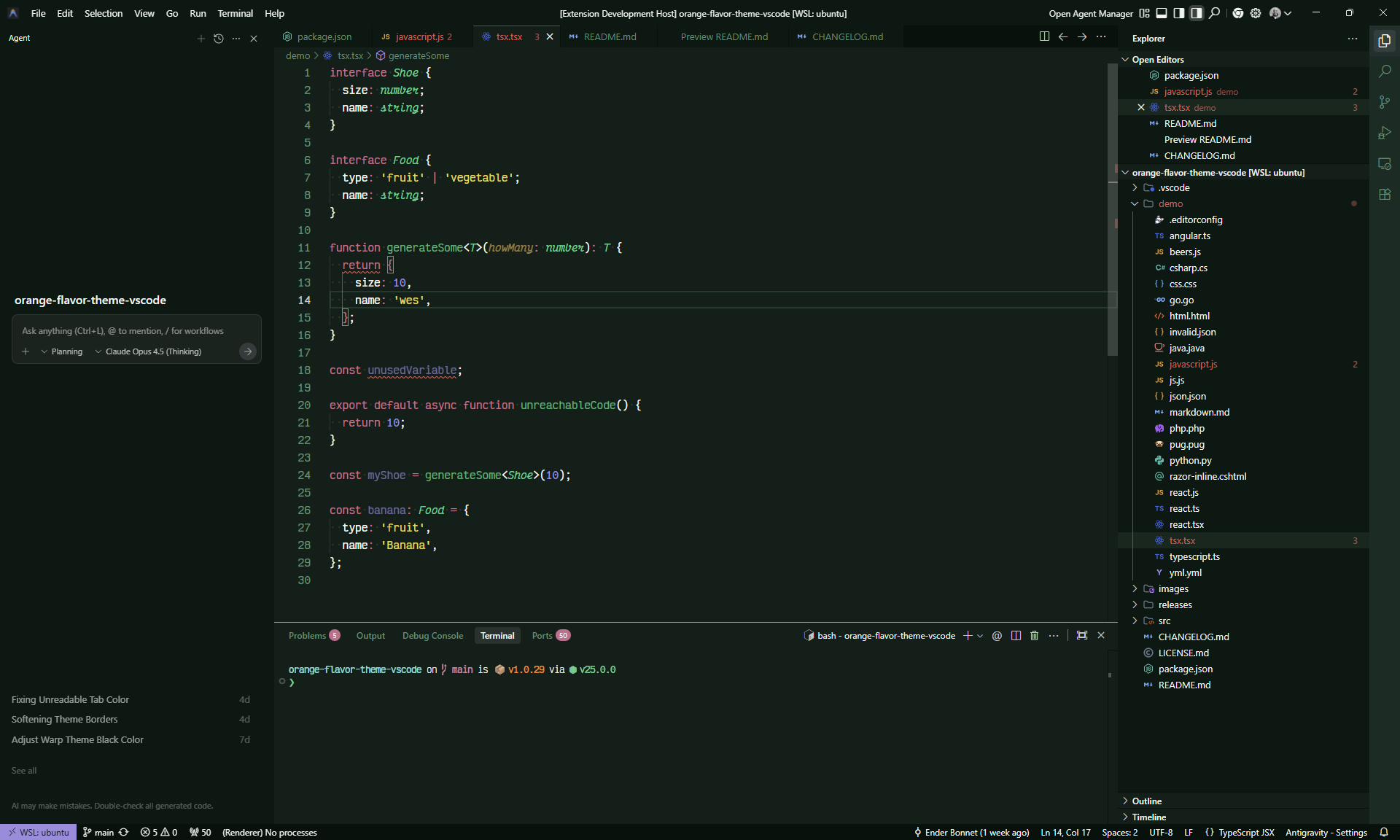Start a new agent conversation with plus

pyautogui.click(x=201, y=38)
